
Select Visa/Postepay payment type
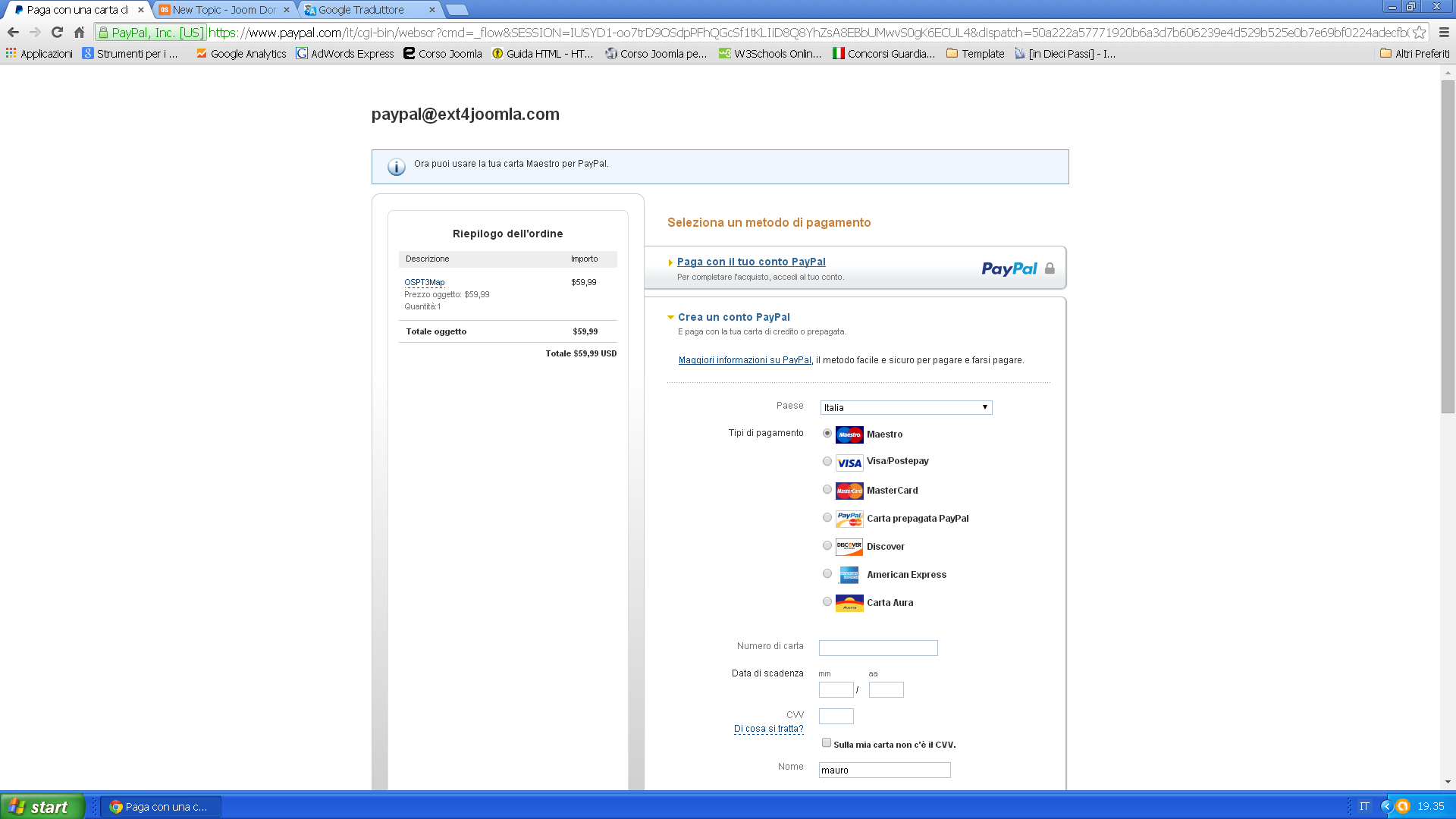click(827, 461)
